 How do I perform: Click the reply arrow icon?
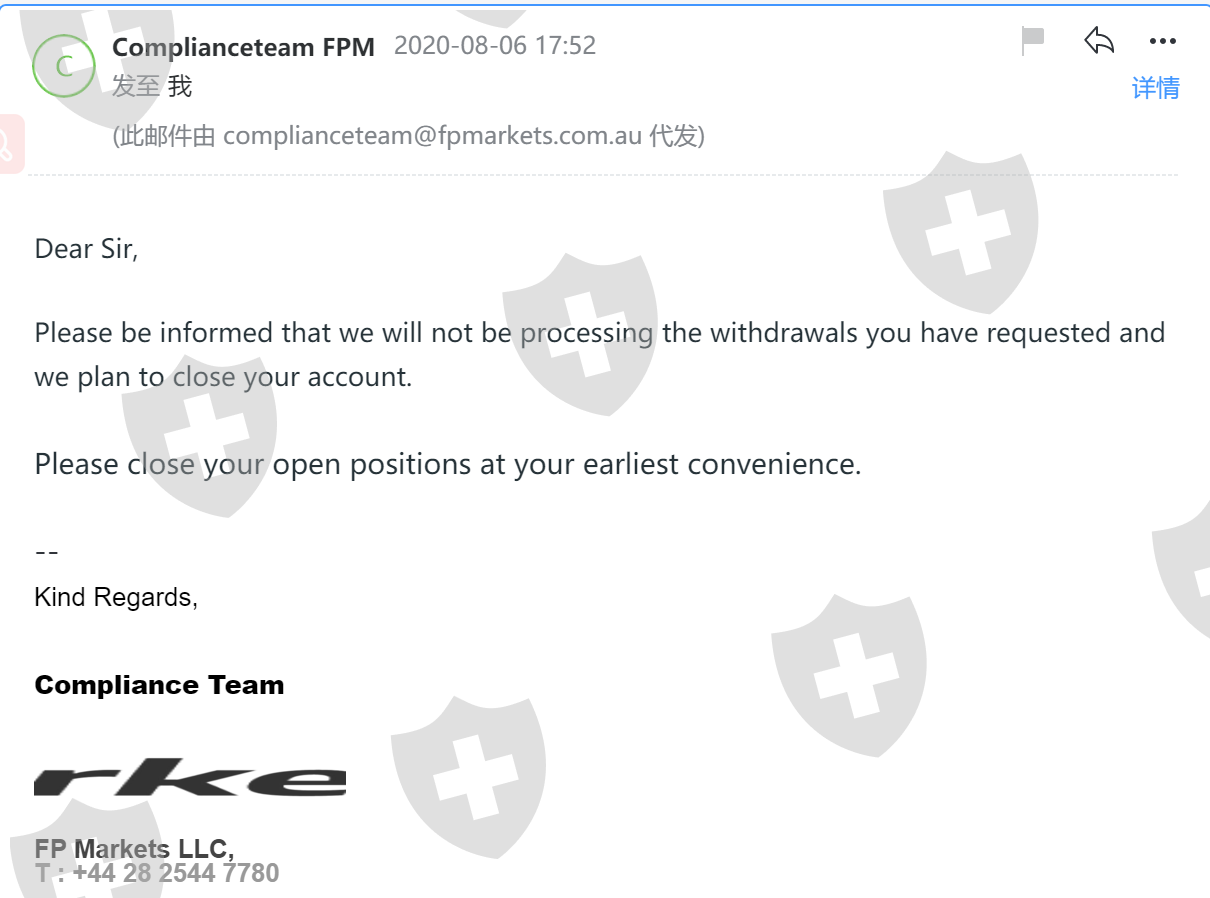tap(1099, 41)
